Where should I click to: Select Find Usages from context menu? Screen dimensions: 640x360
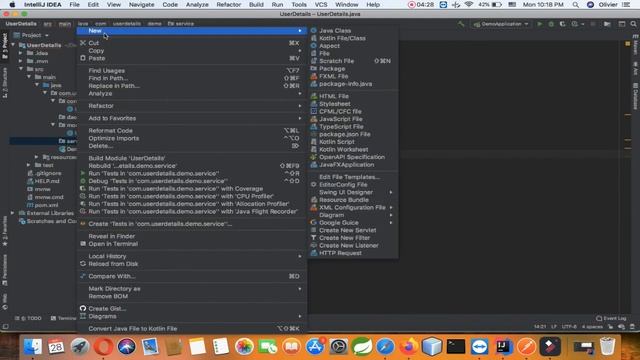click(192, 71)
